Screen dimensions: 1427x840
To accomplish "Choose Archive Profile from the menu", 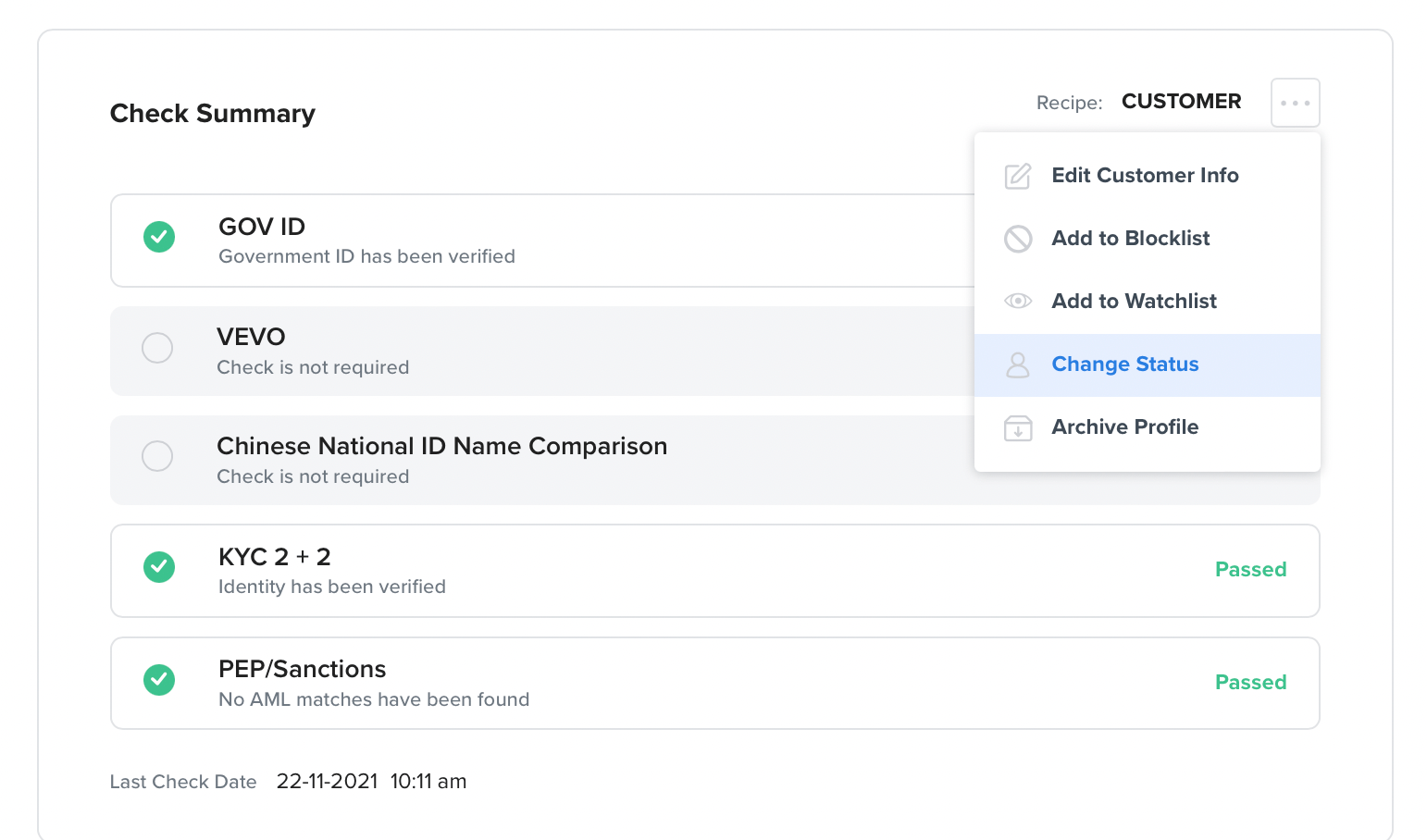I will (1124, 427).
